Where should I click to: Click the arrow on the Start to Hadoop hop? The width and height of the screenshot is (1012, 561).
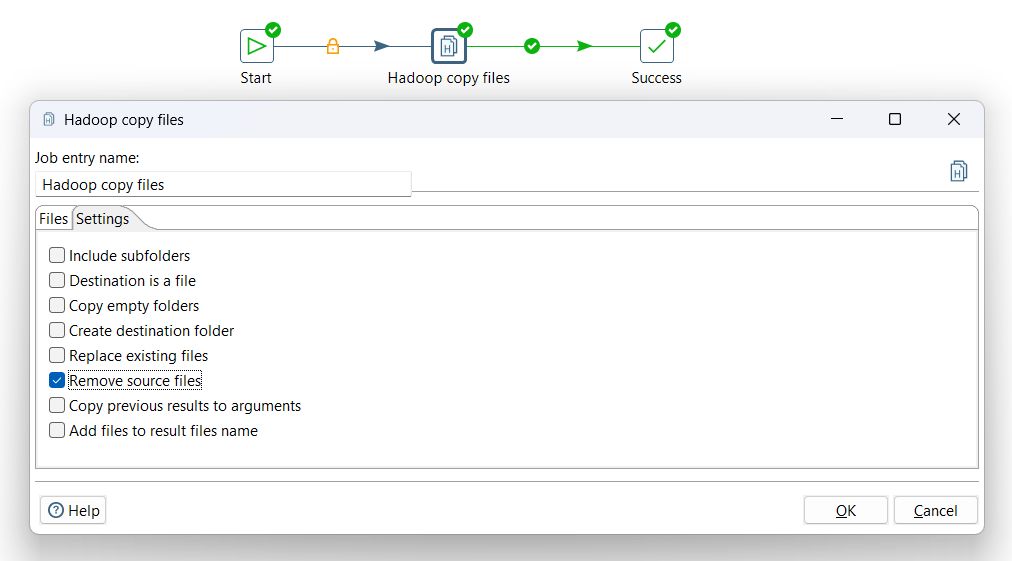382,46
